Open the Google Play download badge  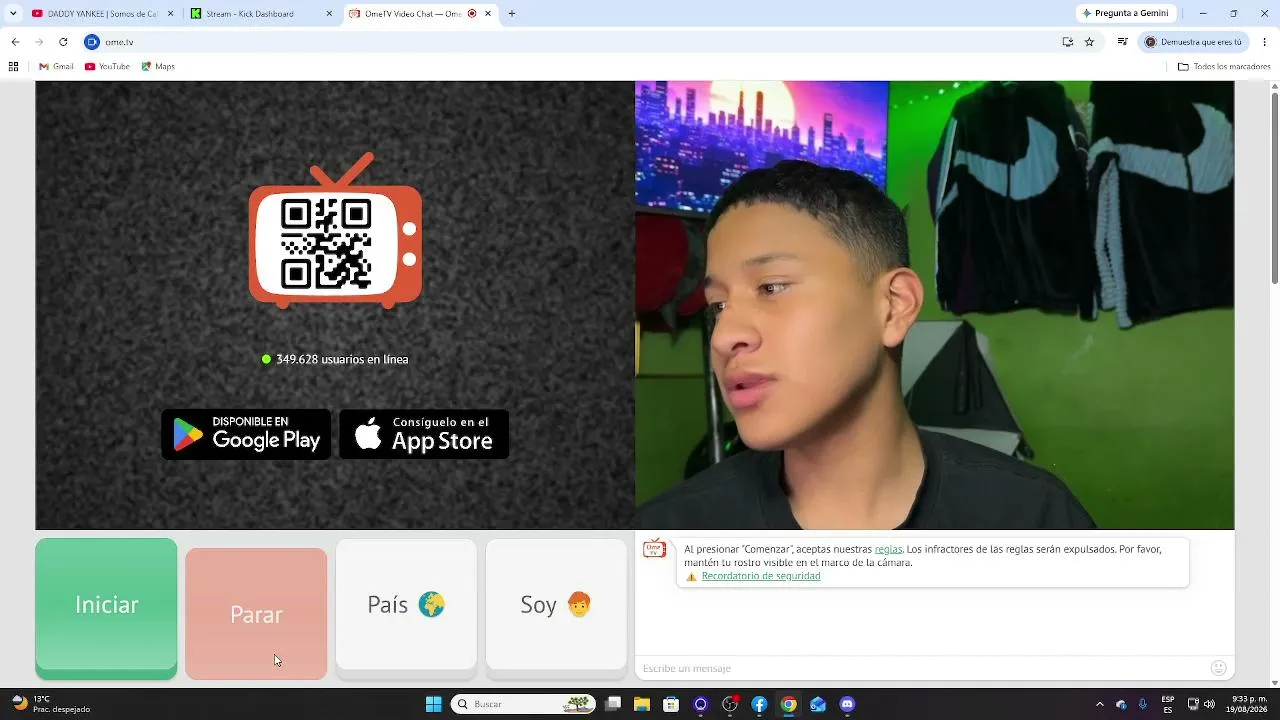(246, 434)
